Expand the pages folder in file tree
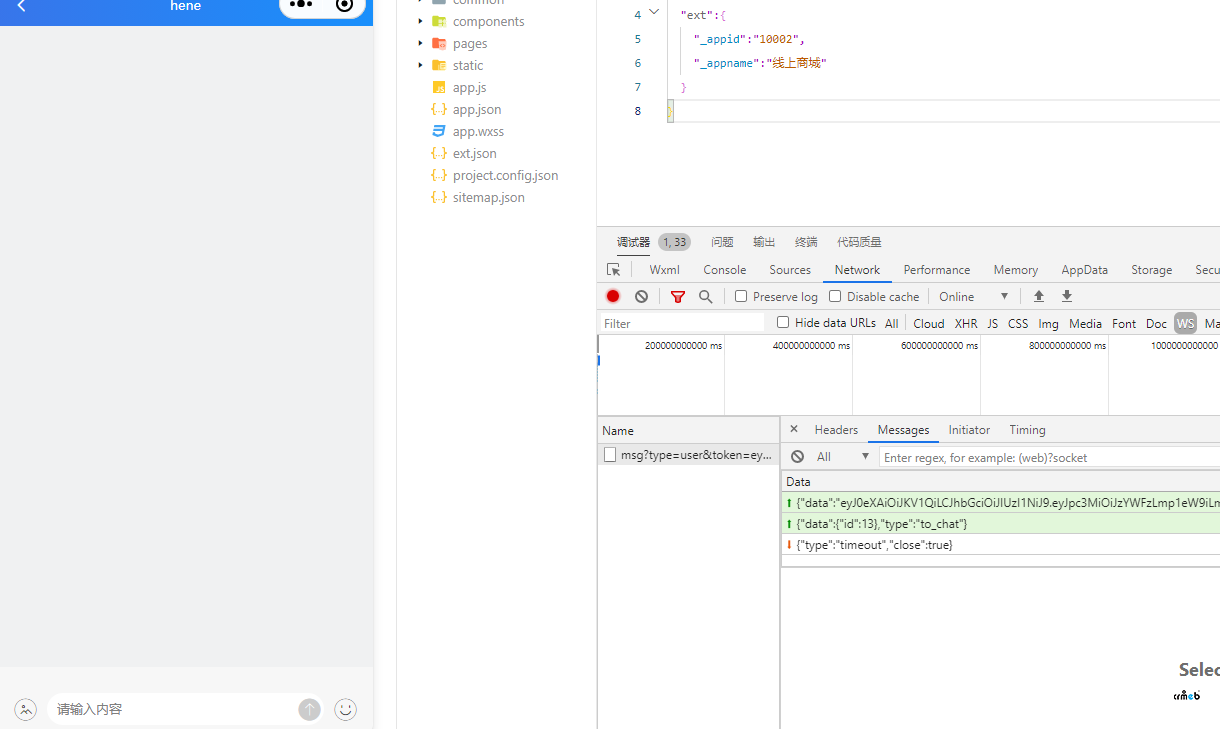1220x729 pixels. [421, 43]
